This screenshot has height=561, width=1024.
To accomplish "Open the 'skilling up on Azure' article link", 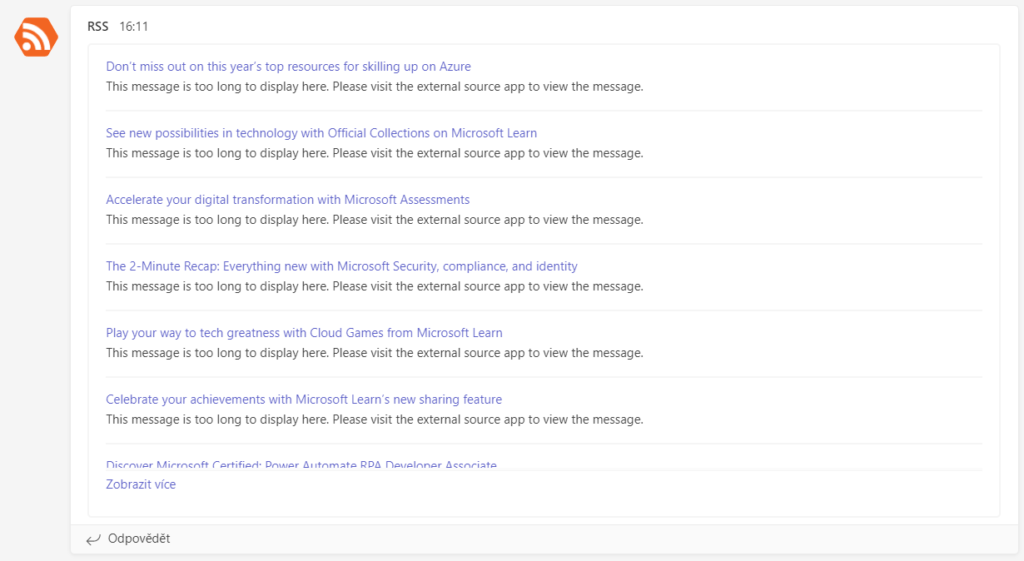I will pos(288,67).
